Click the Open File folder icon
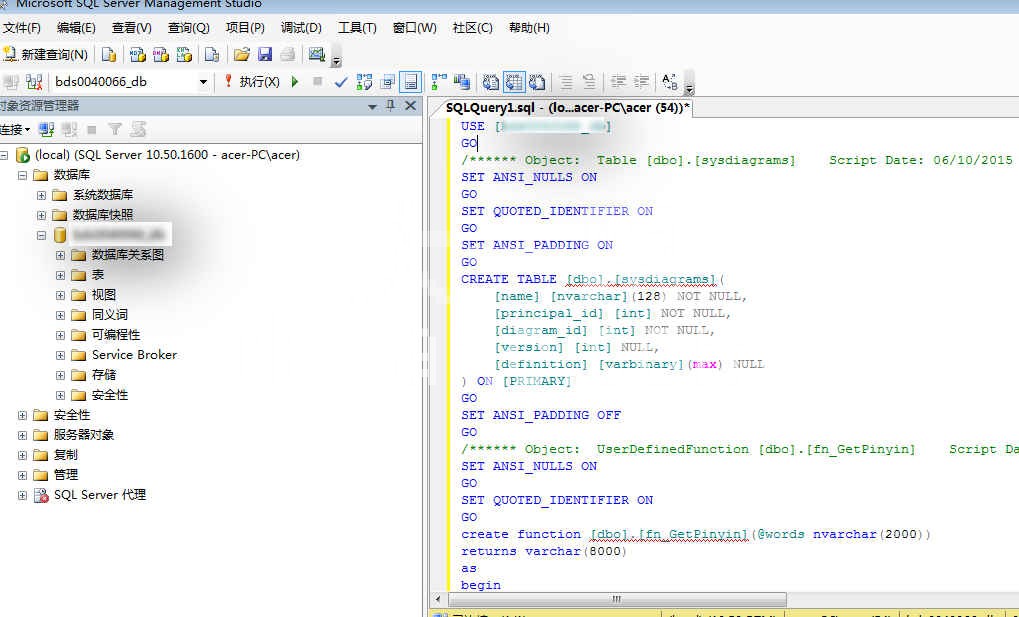Image resolution: width=1019 pixels, height=617 pixels. pos(242,55)
